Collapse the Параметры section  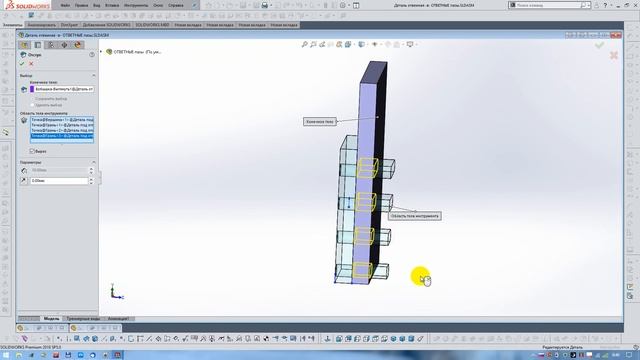(x=93, y=162)
